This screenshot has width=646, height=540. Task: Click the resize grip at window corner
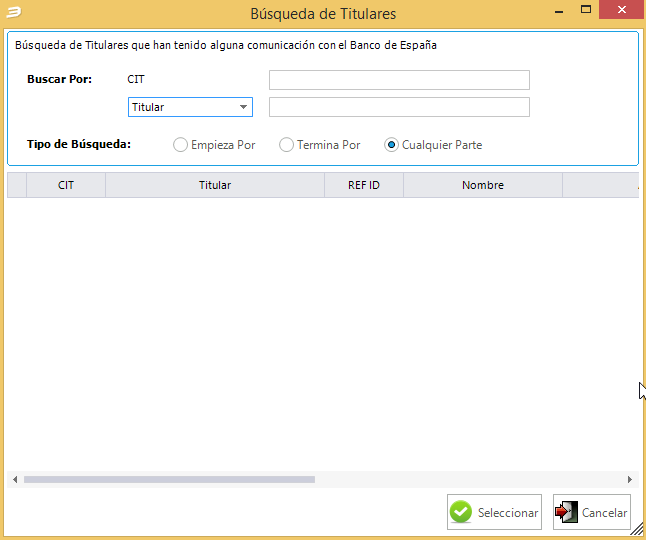(x=638, y=532)
